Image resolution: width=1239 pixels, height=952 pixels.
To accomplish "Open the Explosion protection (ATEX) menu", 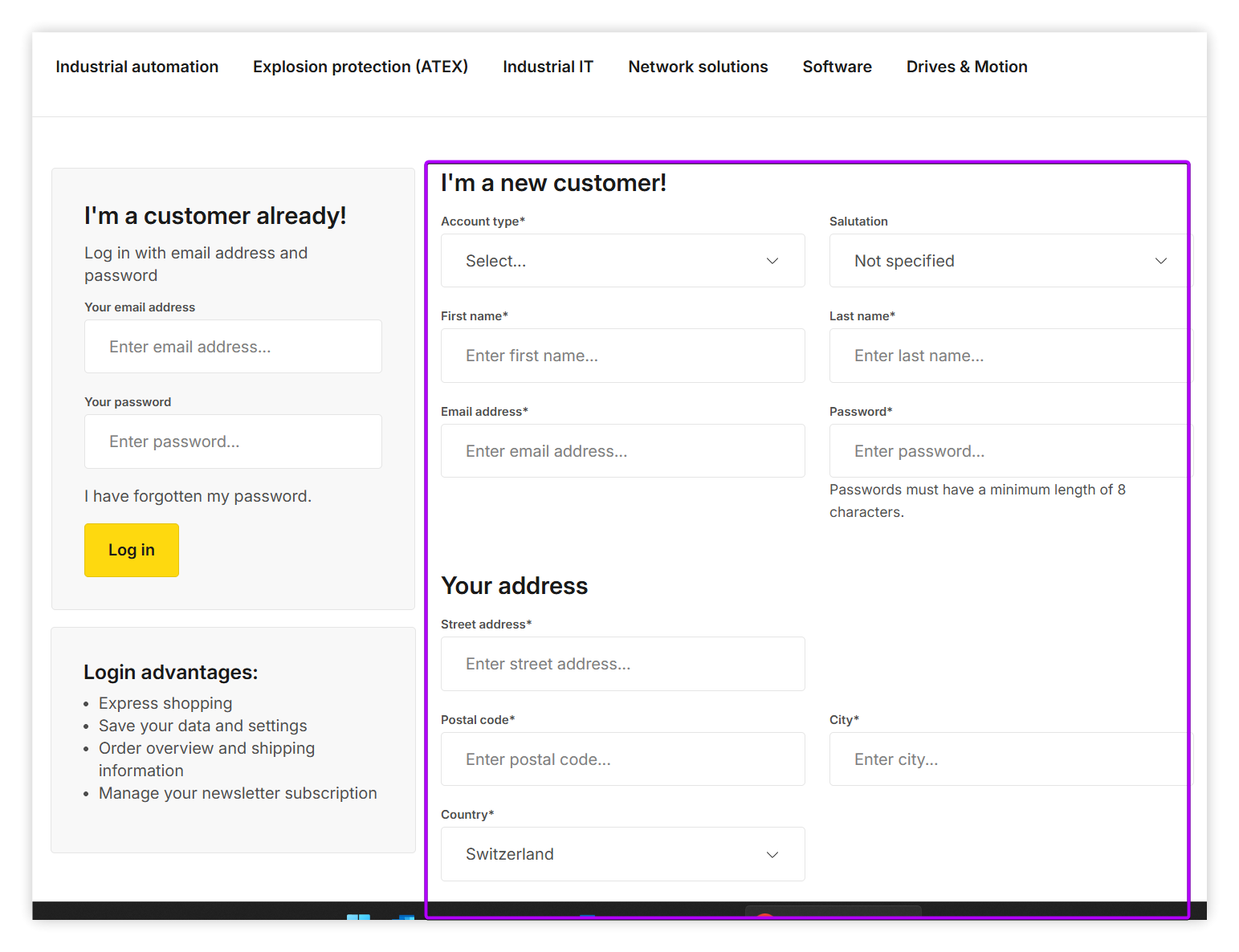I will coord(360,67).
